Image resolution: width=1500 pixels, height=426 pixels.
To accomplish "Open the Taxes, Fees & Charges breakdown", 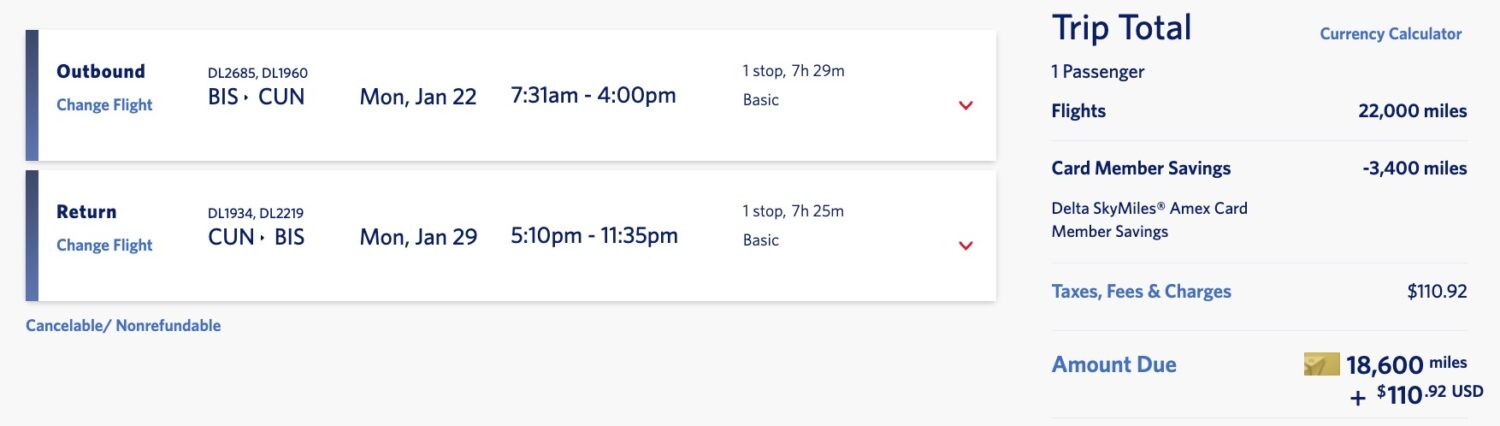I will coord(1141,292).
